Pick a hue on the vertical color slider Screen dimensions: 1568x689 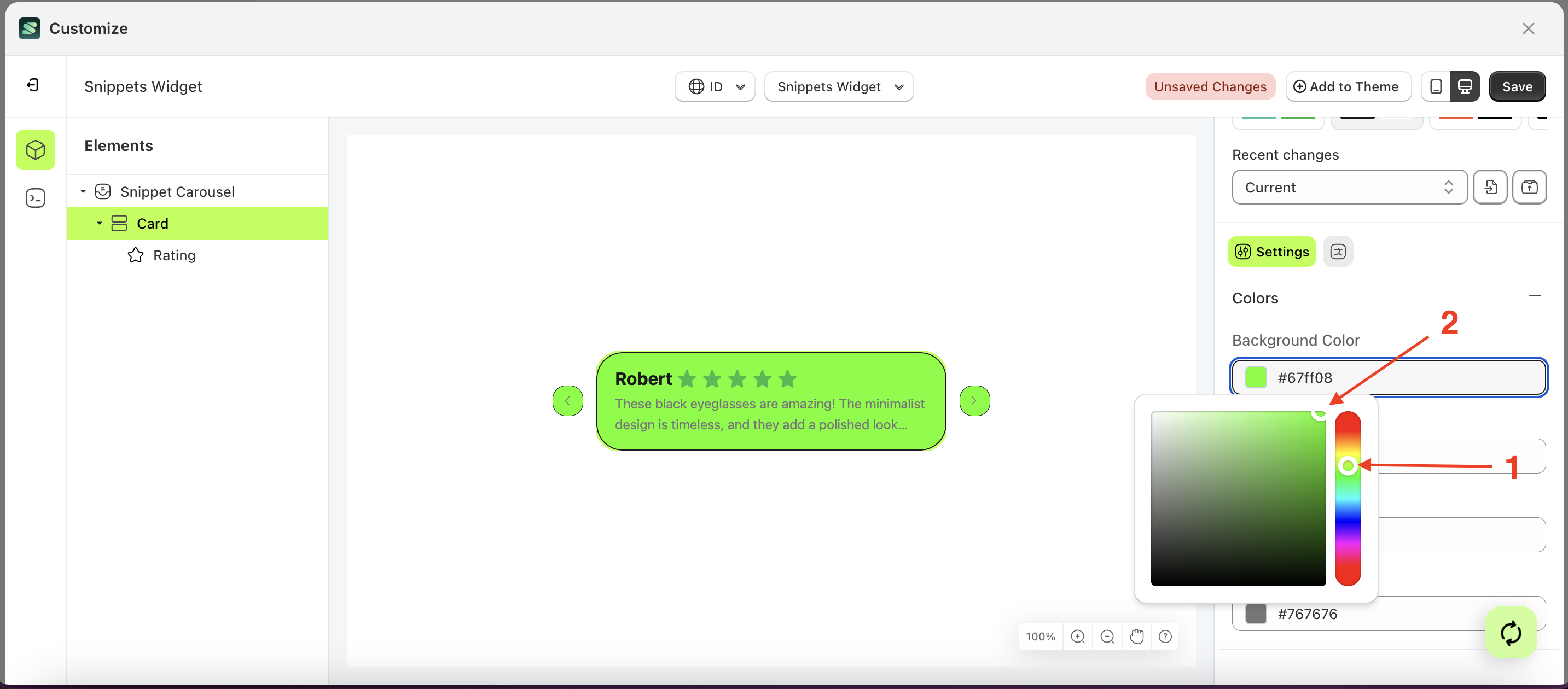coord(1348,466)
